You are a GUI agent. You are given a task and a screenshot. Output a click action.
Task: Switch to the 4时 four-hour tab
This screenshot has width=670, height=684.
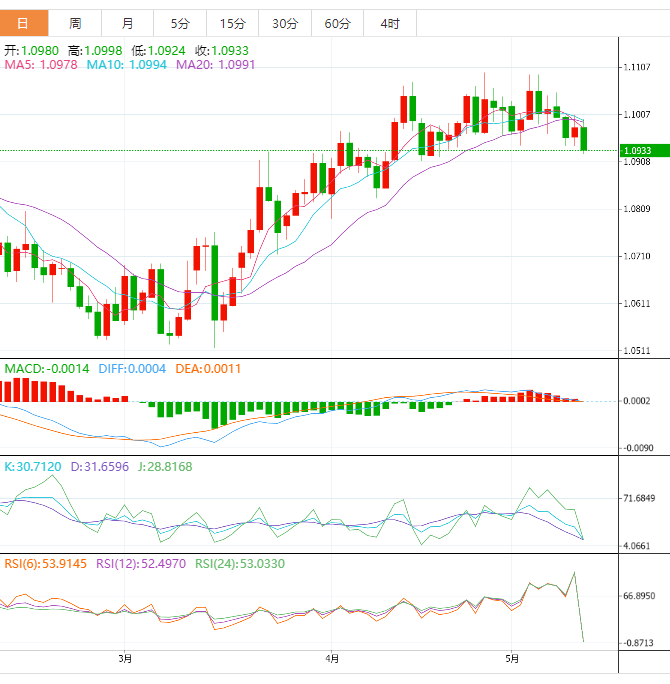coord(390,23)
